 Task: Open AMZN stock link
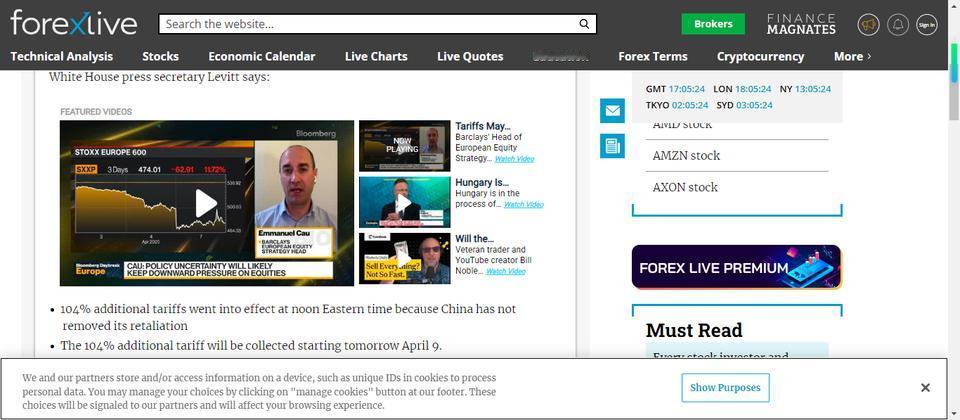[686, 156]
